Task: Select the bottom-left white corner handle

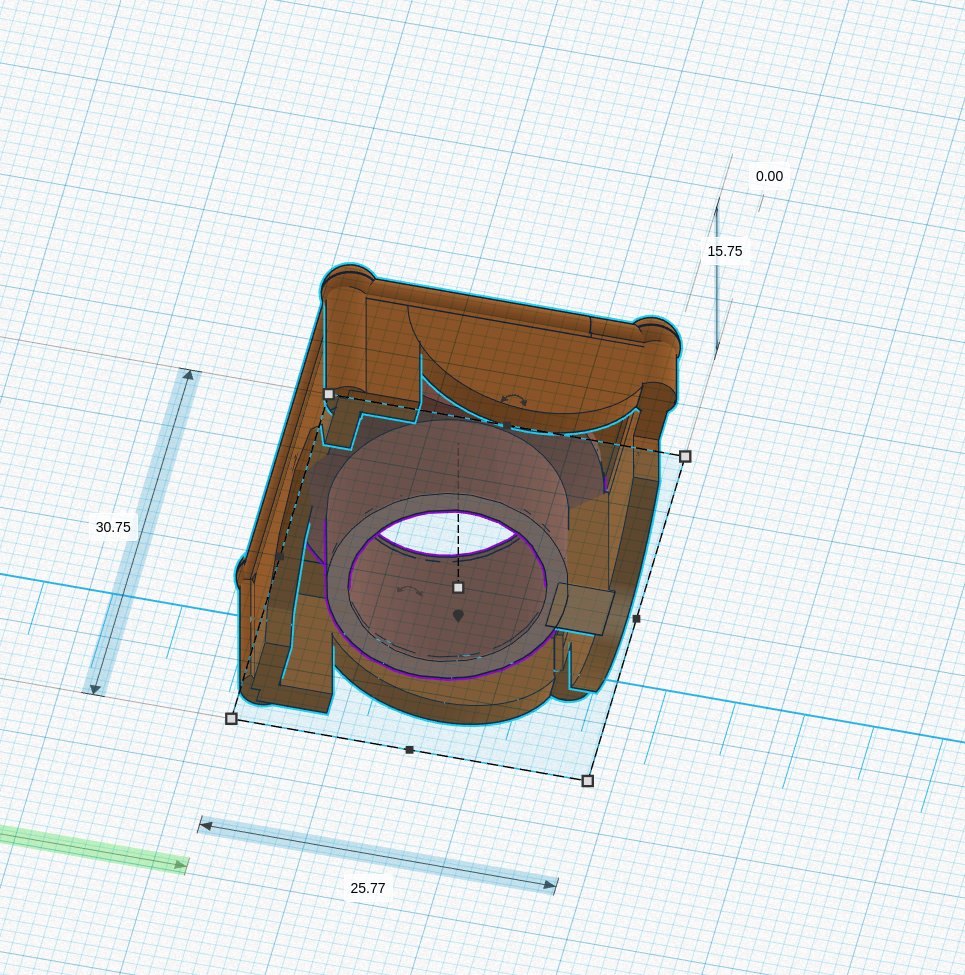Action: tap(231, 719)
